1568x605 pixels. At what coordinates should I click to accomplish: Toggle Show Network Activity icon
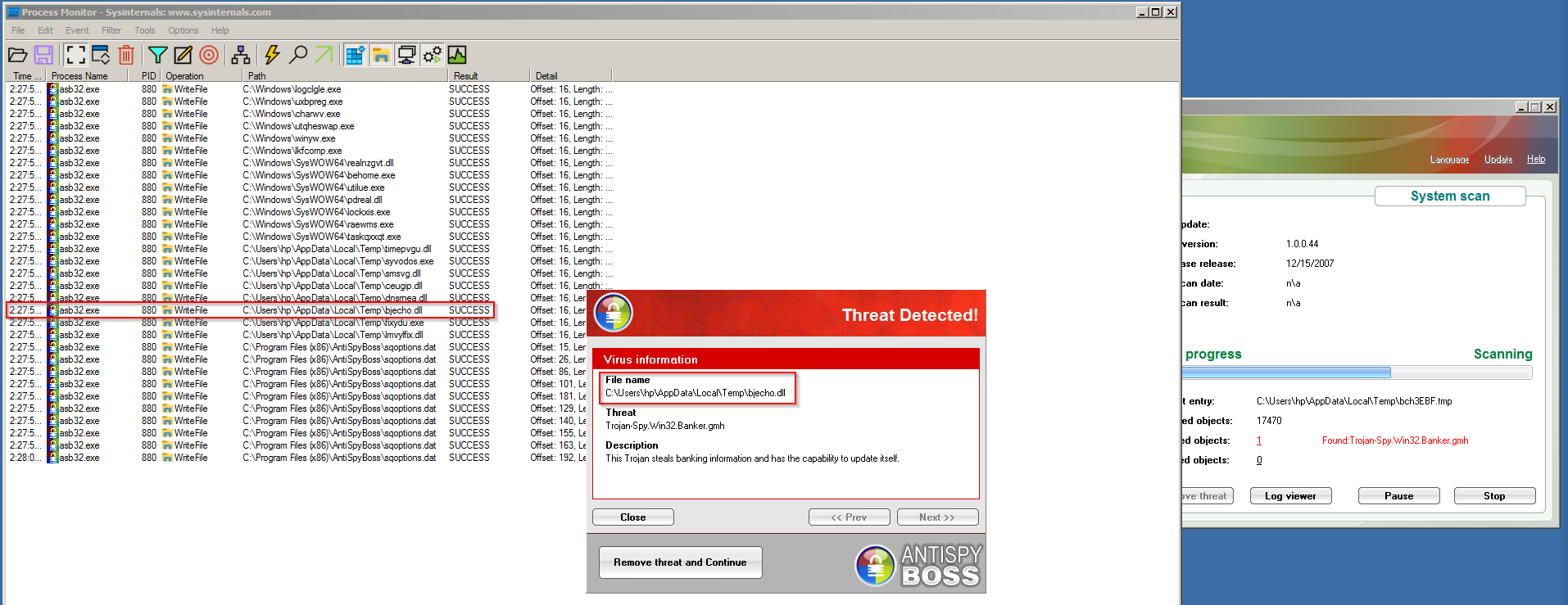(406, 55)
